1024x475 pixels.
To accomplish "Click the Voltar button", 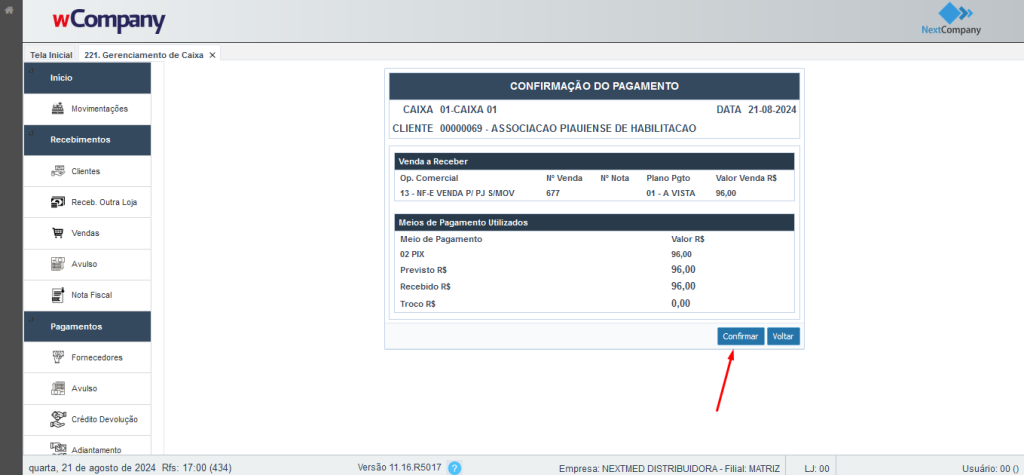I will [x=783, y=337].
